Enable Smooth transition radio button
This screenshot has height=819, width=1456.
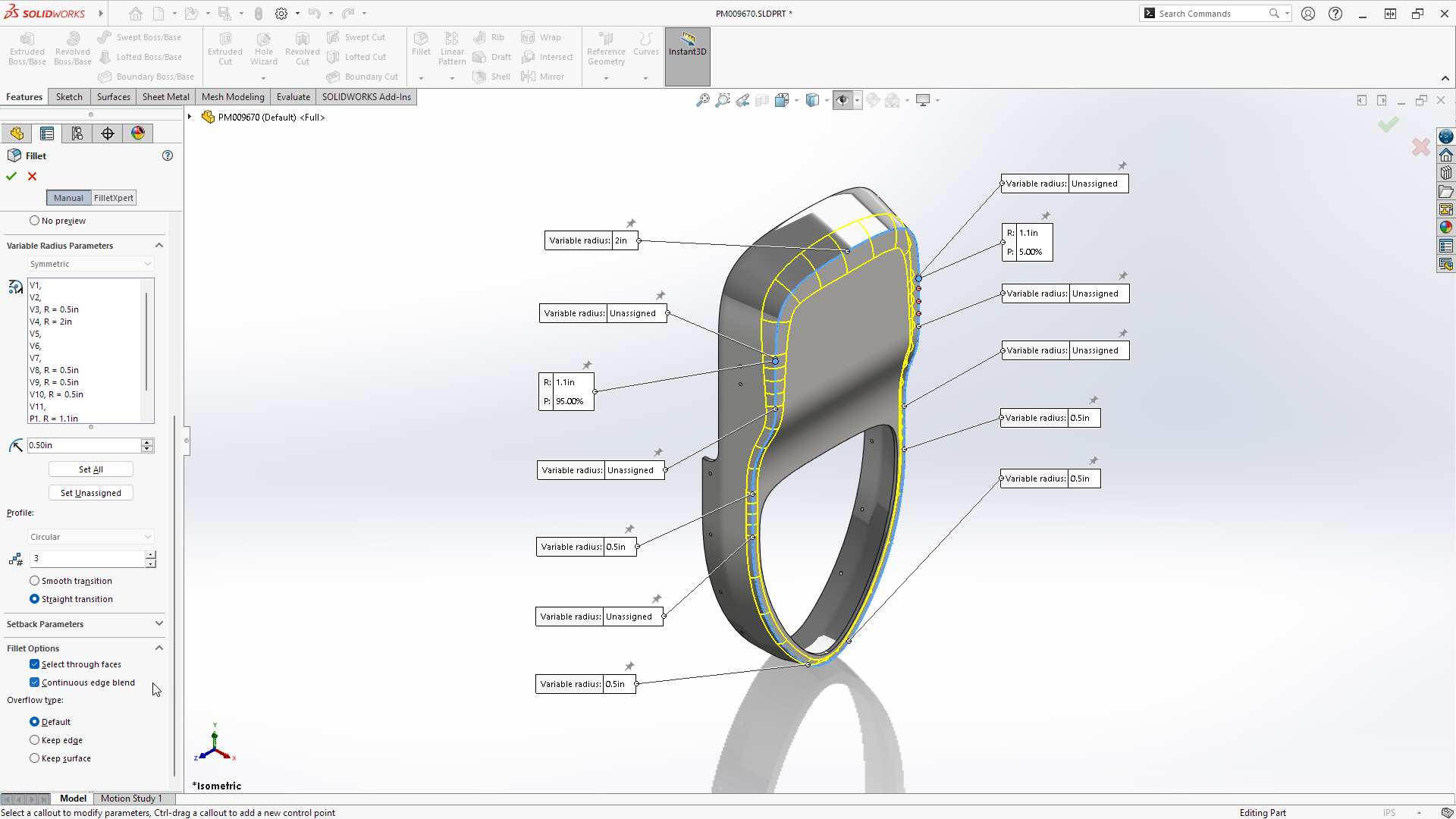[x=35, y=580]
